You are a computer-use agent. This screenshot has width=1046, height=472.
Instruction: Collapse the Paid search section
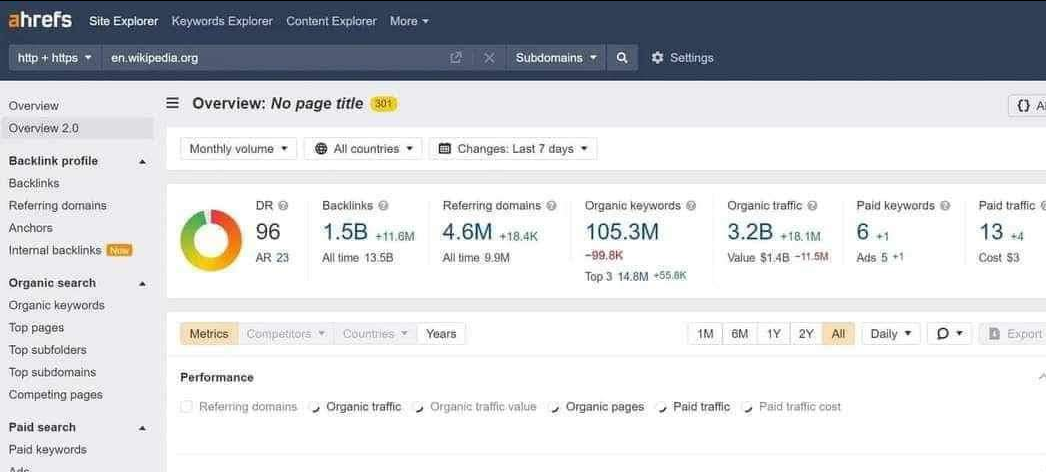(x=142, y=427)
